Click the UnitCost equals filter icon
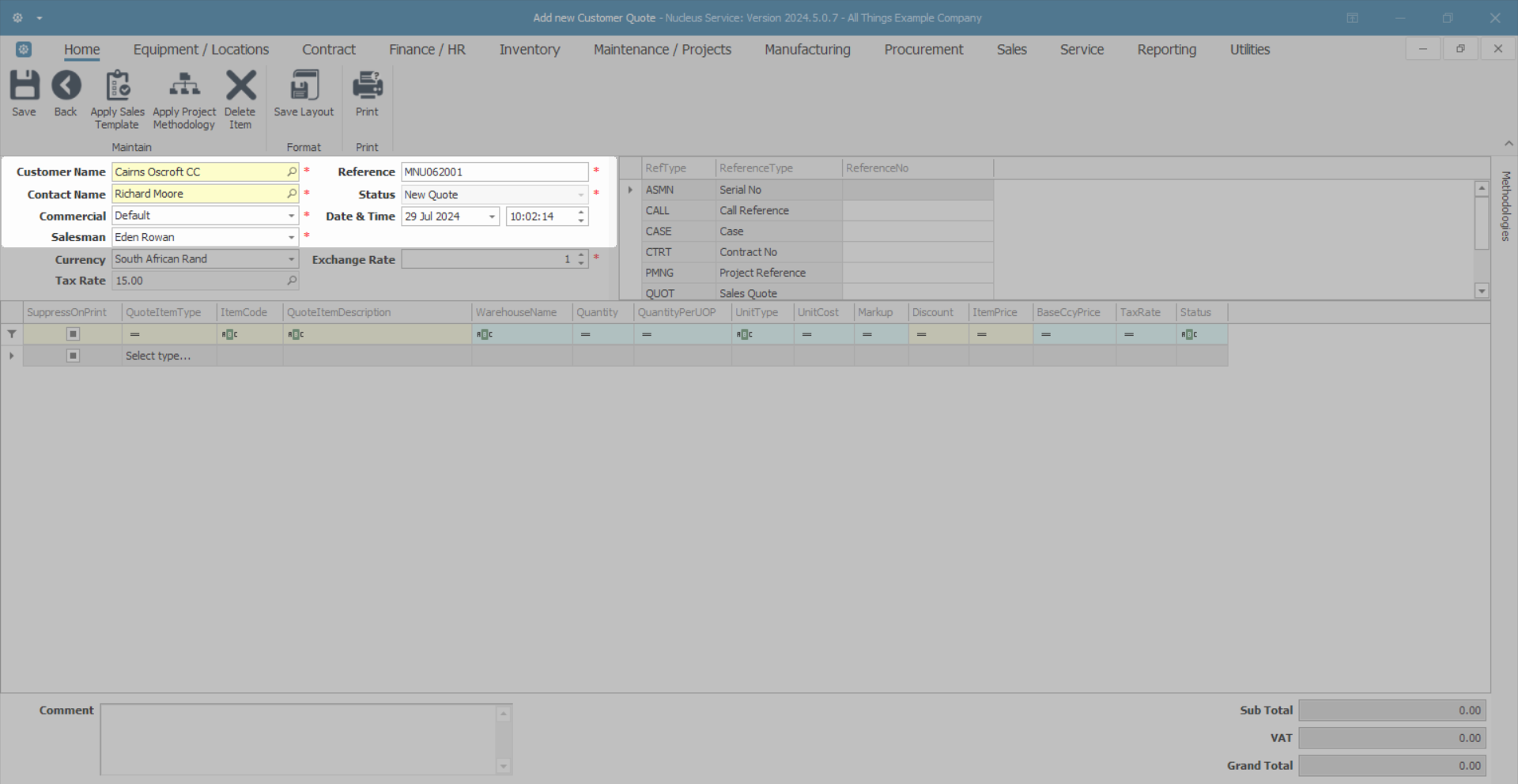Screen dimensions: 1518x784 click(807, 334)
